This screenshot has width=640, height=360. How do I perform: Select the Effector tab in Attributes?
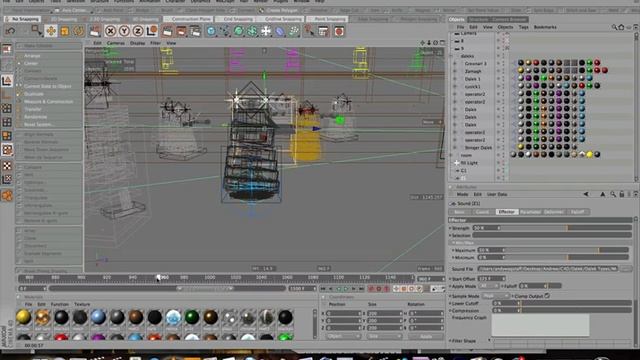coord(507,212)
